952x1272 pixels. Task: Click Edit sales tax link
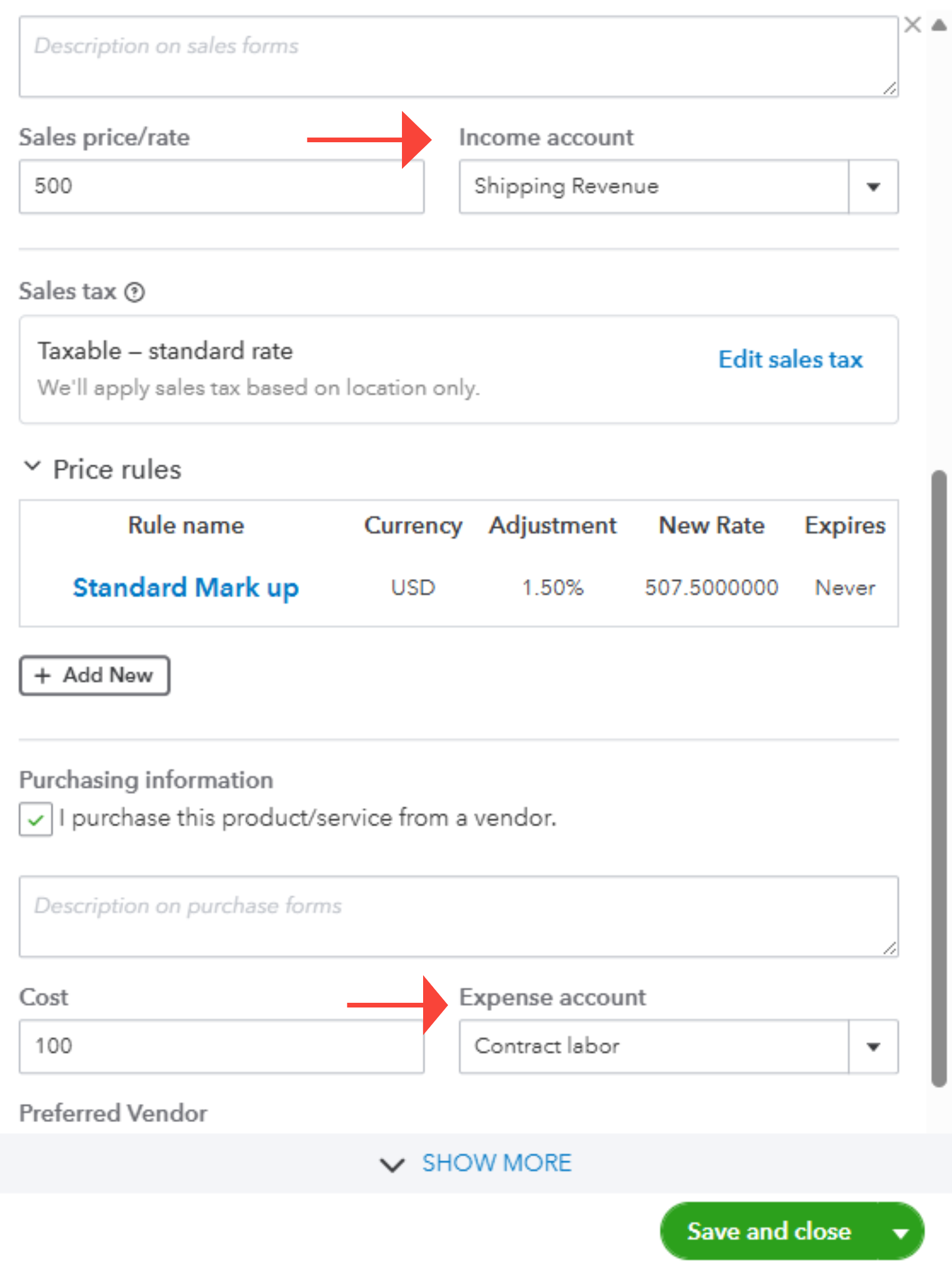click(x=790, y=360)
